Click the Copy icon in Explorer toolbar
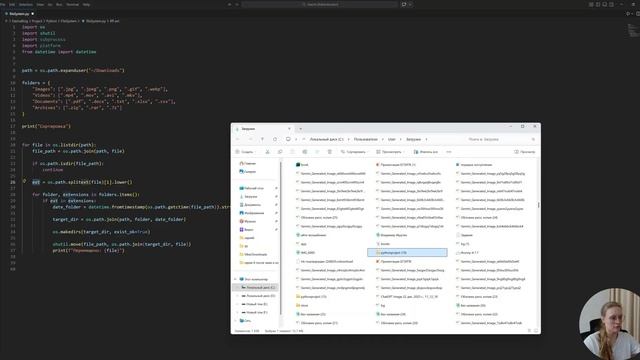 [280, 152]
